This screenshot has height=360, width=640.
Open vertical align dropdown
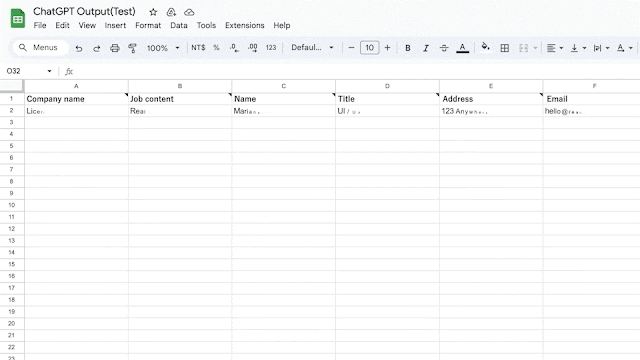578,48
